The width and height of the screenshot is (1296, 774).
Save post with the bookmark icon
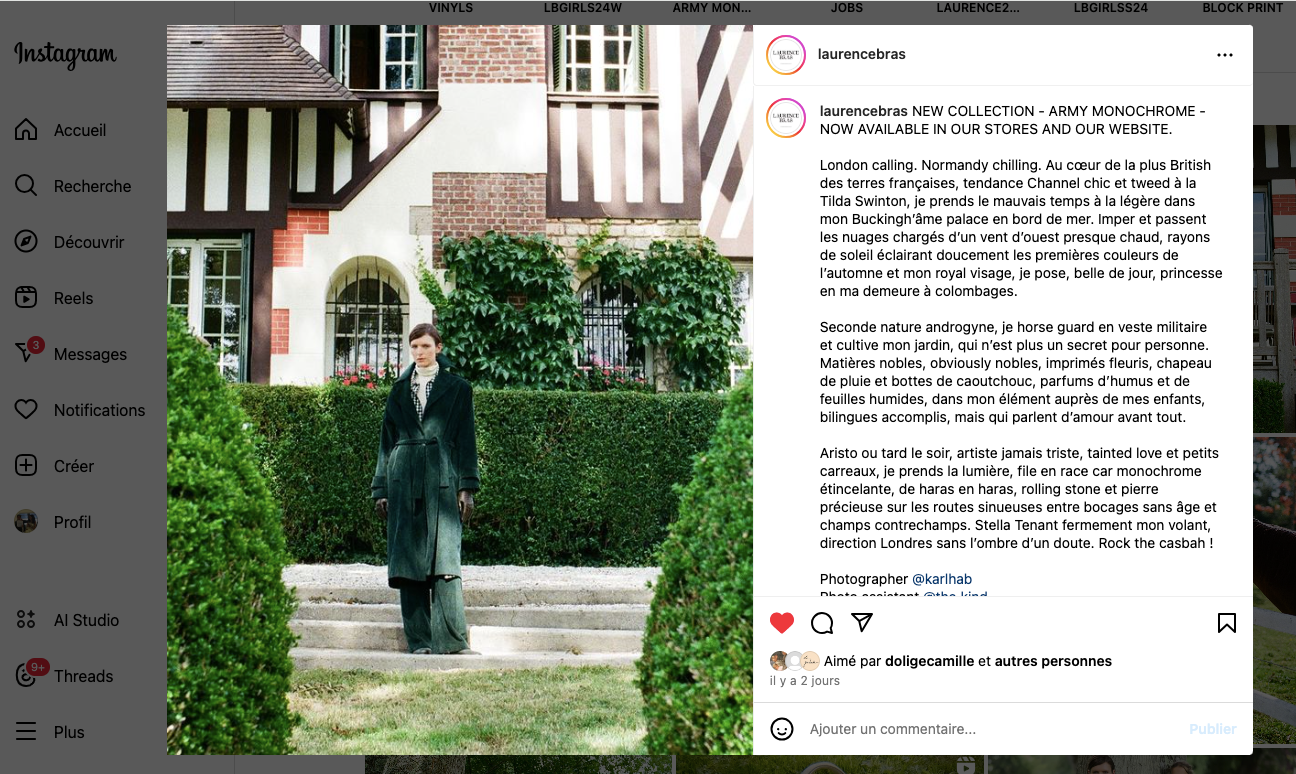pos(1227,623)
